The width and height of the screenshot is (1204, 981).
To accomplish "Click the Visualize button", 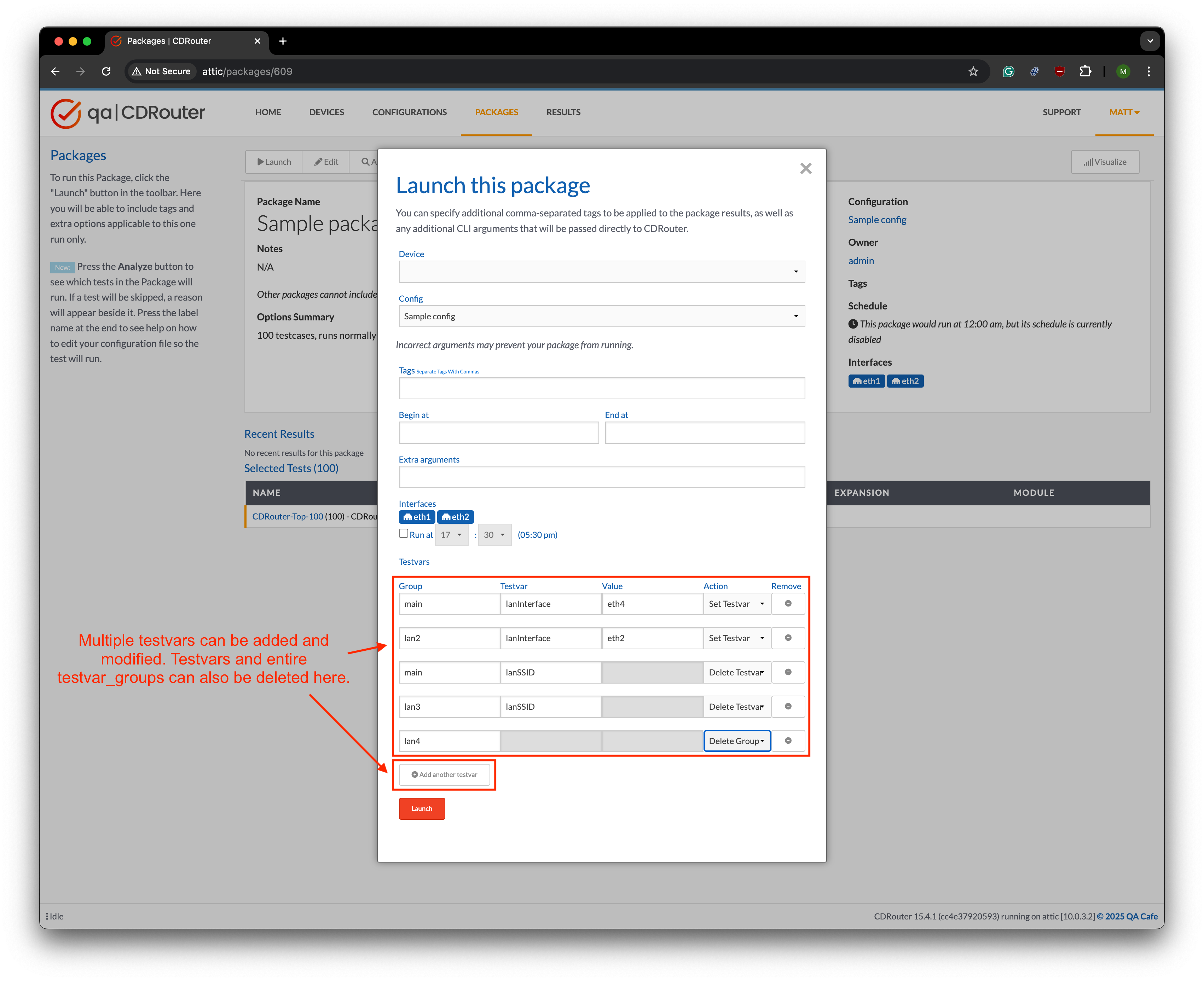I will point(1105,162).
